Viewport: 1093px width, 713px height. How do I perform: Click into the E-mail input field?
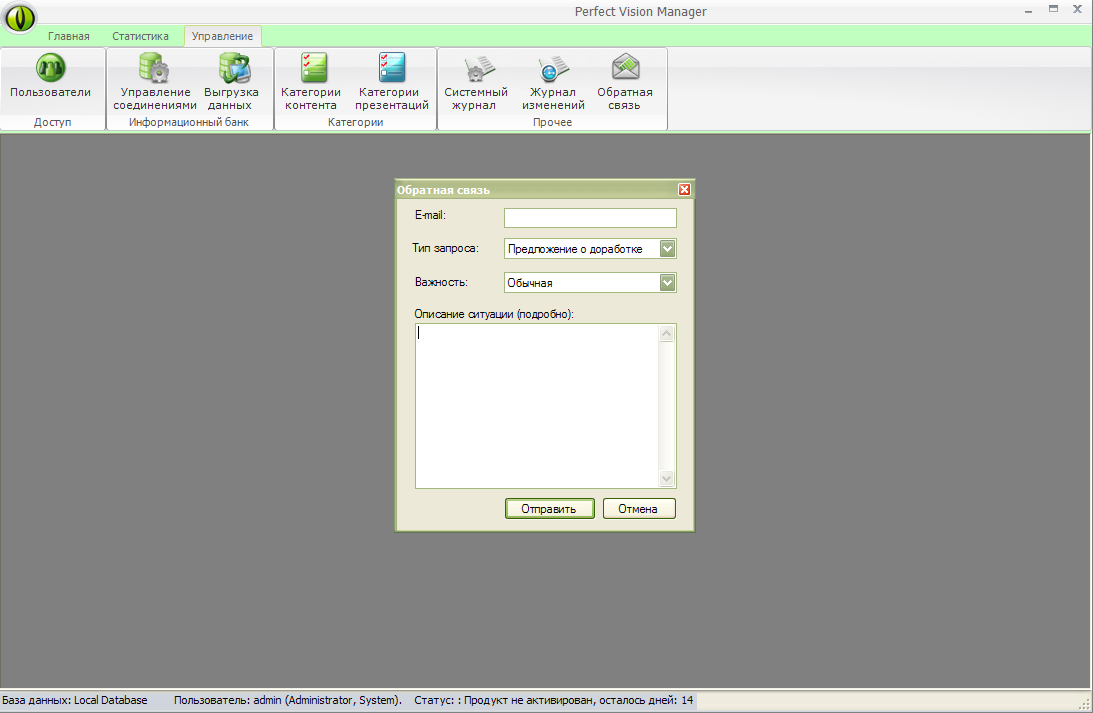(590, 218)
